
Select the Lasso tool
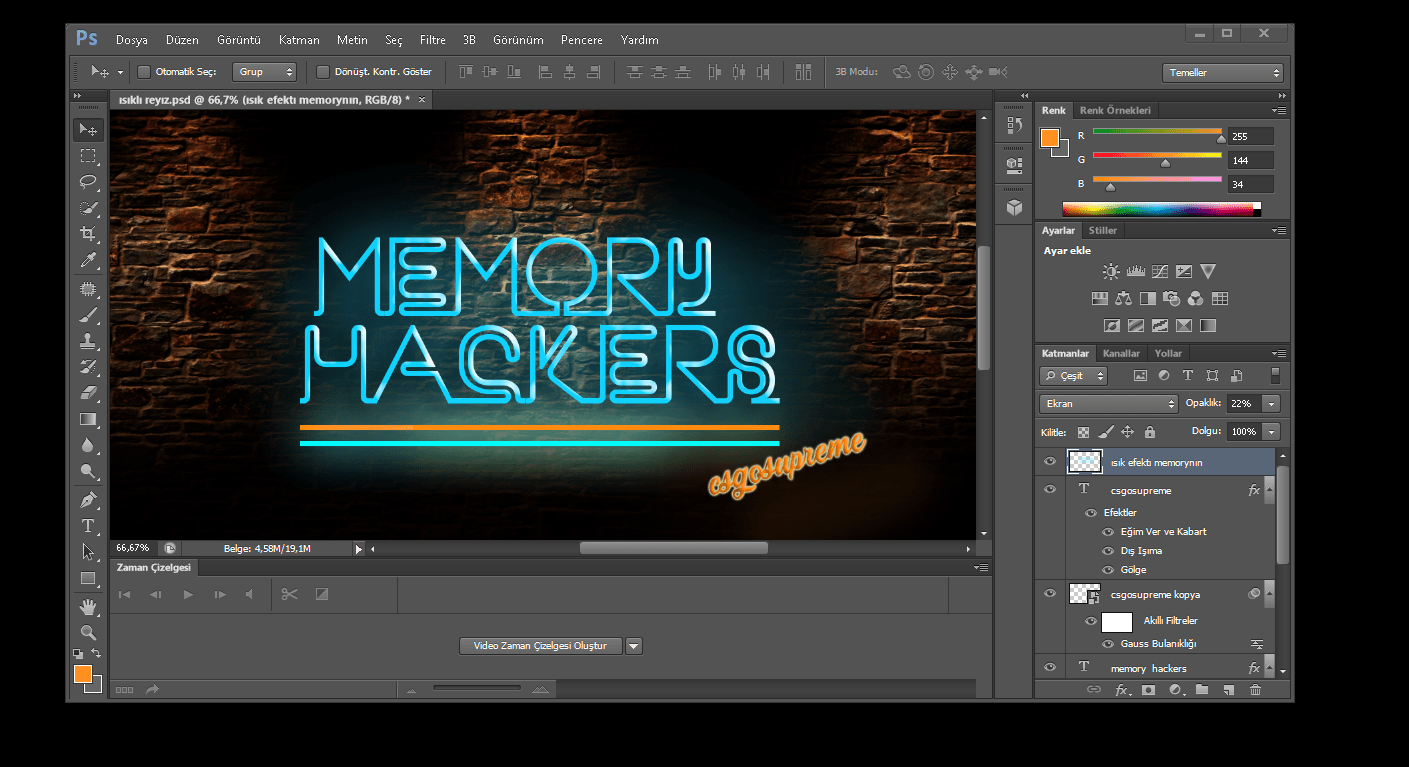pyautogui.click(x=88, y=182)
